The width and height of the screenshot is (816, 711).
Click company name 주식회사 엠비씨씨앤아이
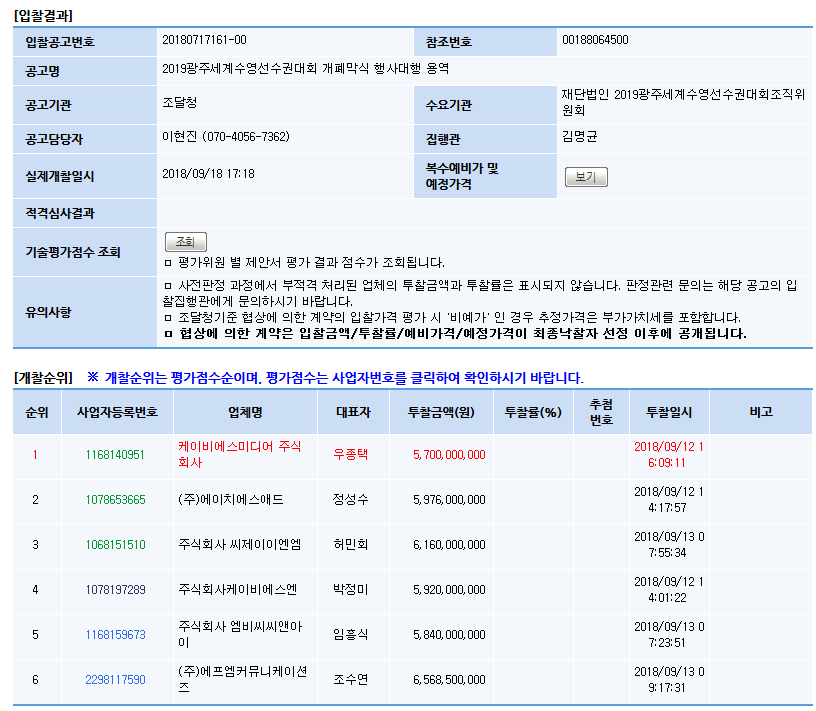point(240,634)
